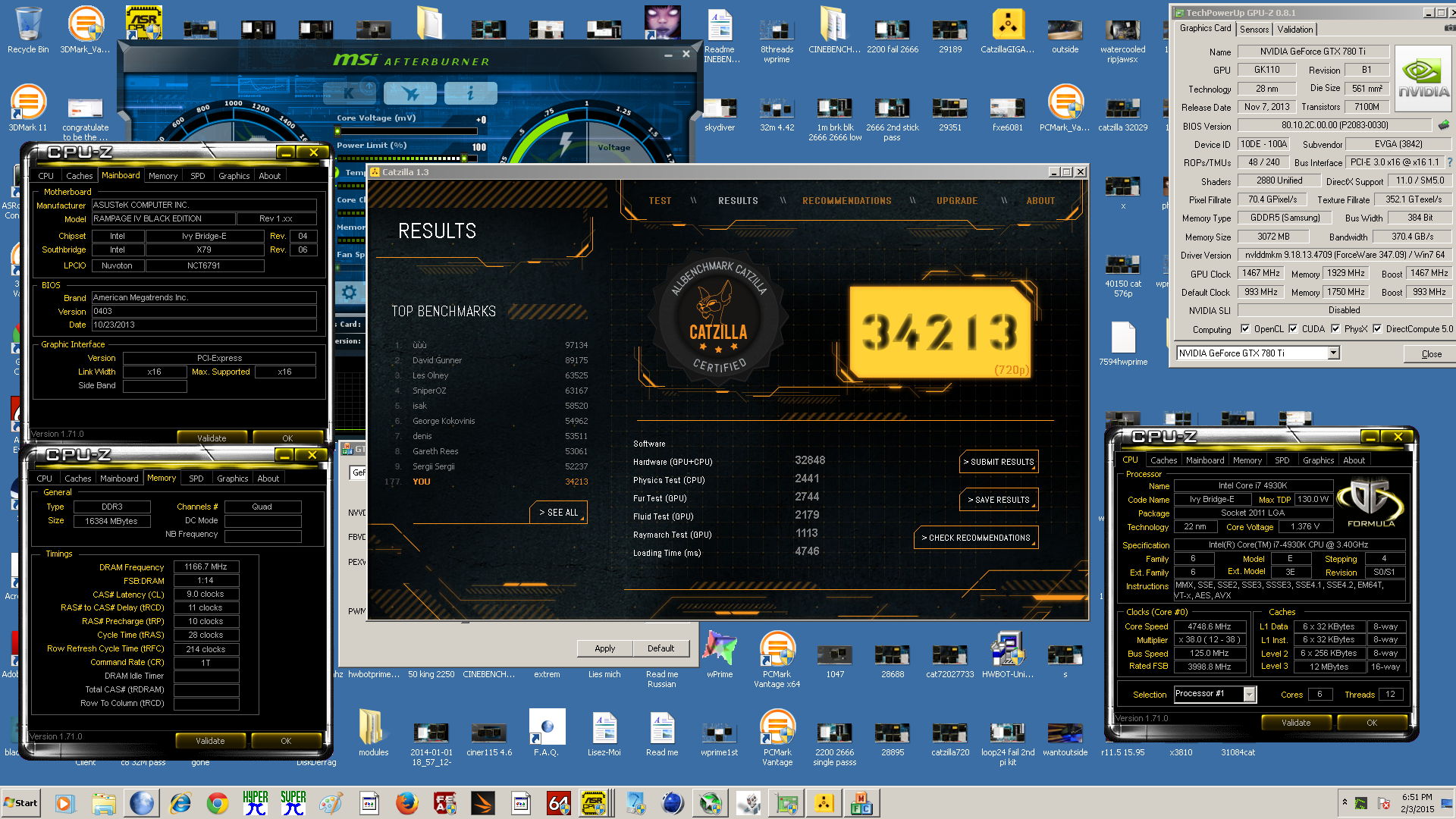Viewport: 1456px width, 819px height.
Task: Open the MaxxMem MFC taskbar icon
Action: click(862, 803)
